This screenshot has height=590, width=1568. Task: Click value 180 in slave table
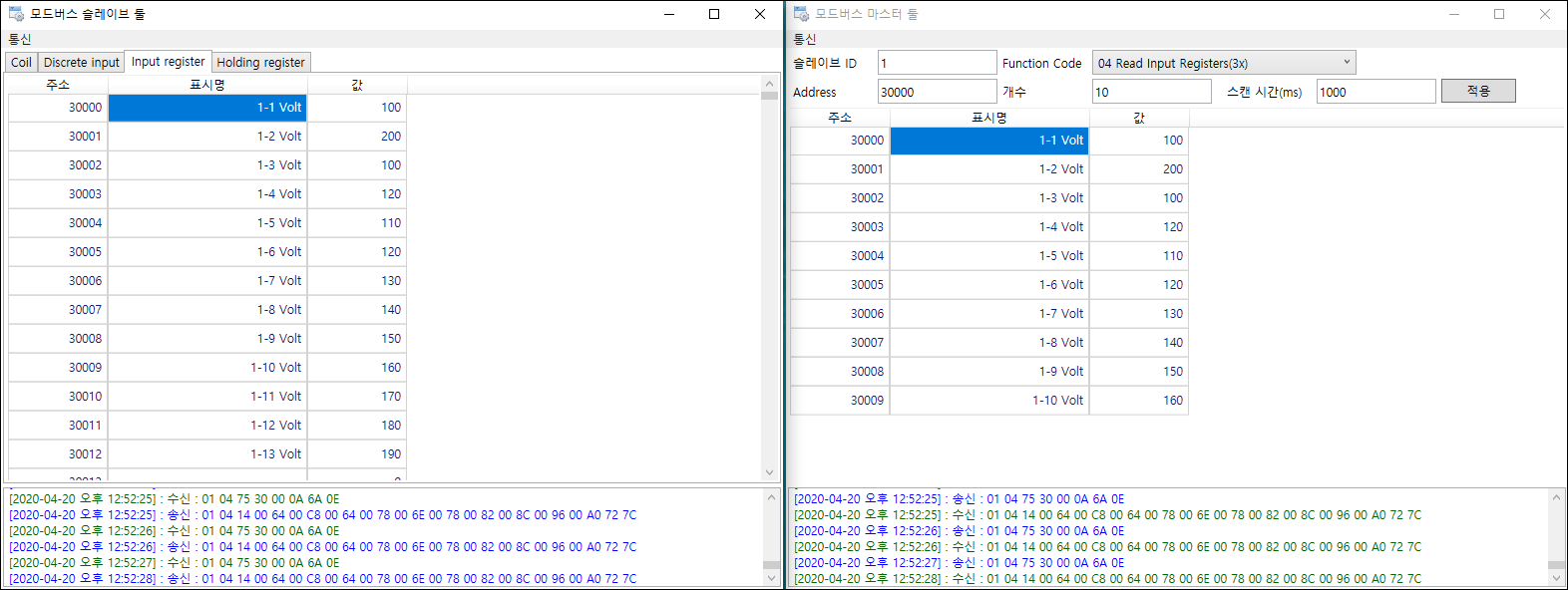pyautogui.click(x=357, y=426)
